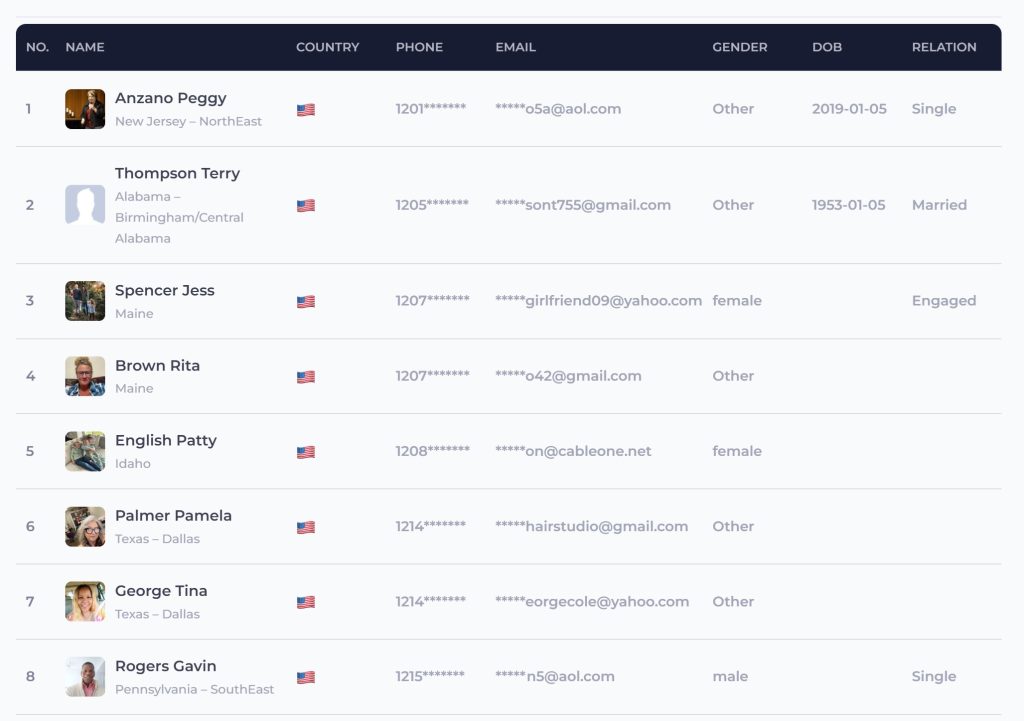
Task: Click the US flag in Thompson Terry's row
Action: click(306, 206)
